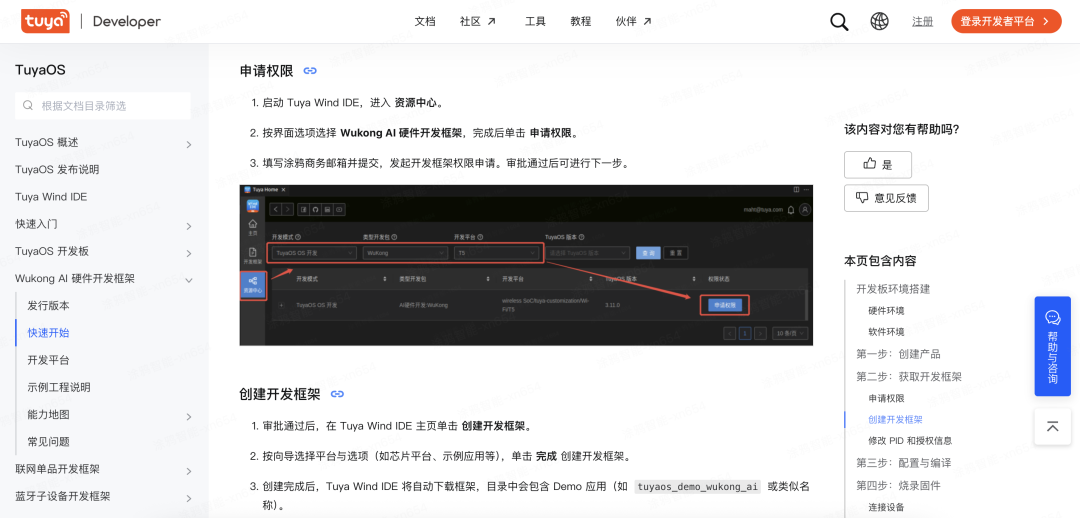Open 文档 in top navigation

pyautogui.click(x=425, y=21)
